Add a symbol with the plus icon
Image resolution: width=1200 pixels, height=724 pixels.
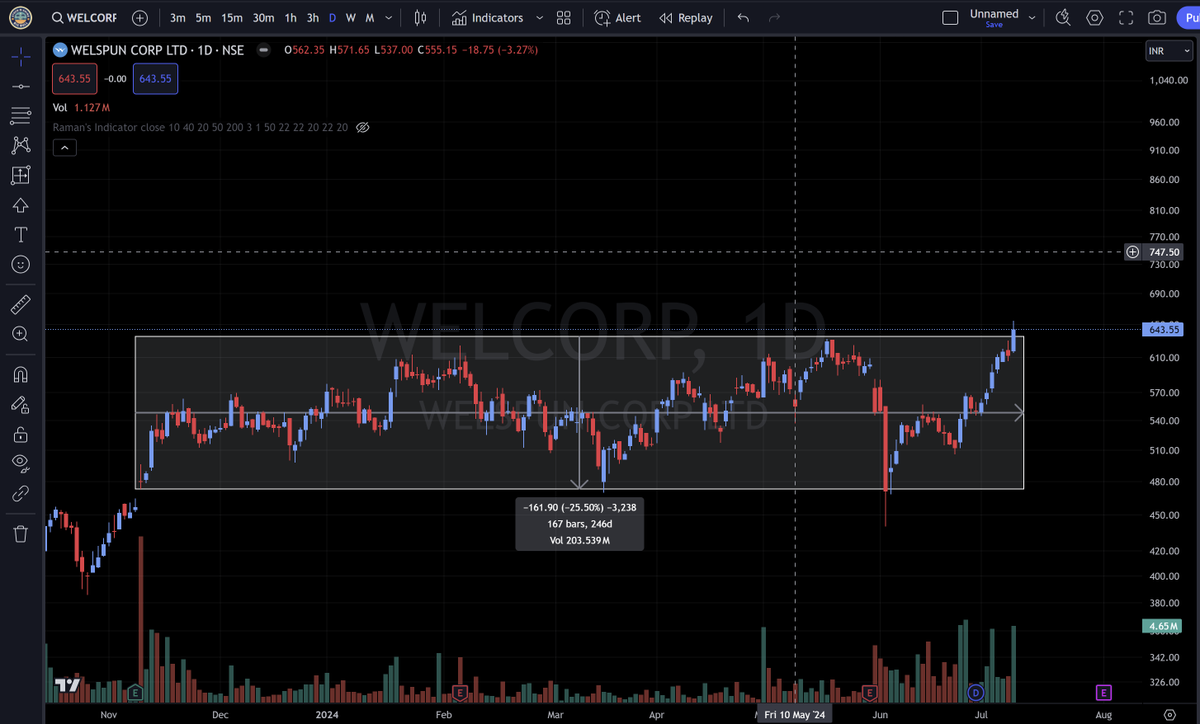[140, 18]
